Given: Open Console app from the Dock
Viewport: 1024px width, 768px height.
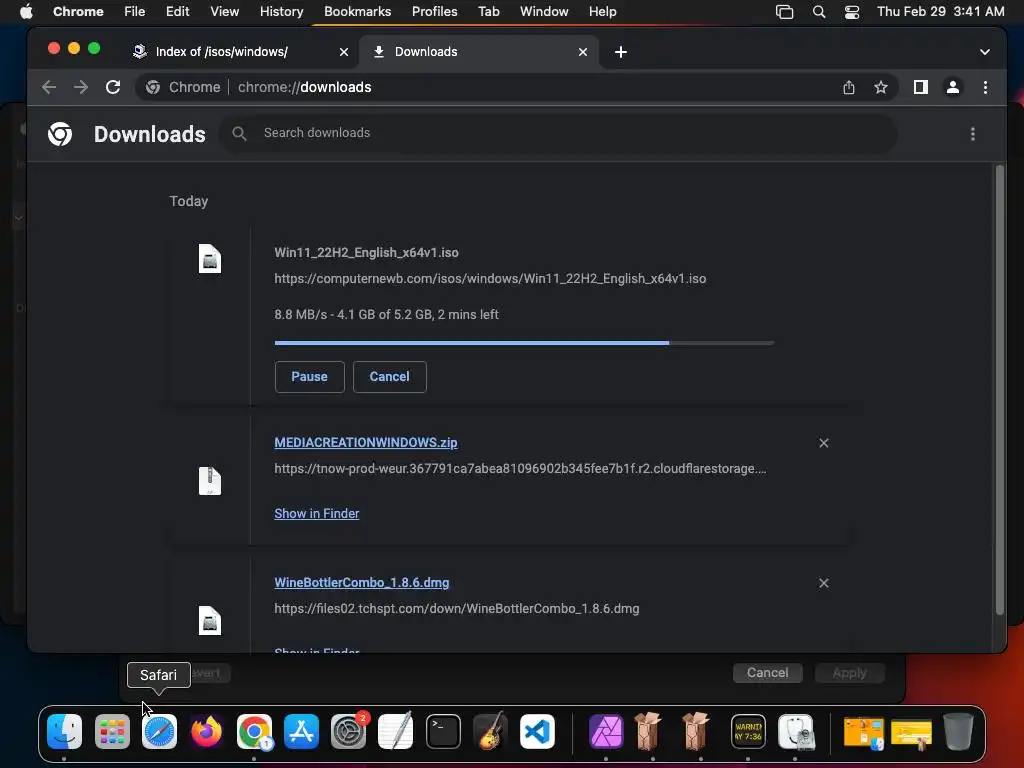Looking at the screenshot, I should click(748, 731).
